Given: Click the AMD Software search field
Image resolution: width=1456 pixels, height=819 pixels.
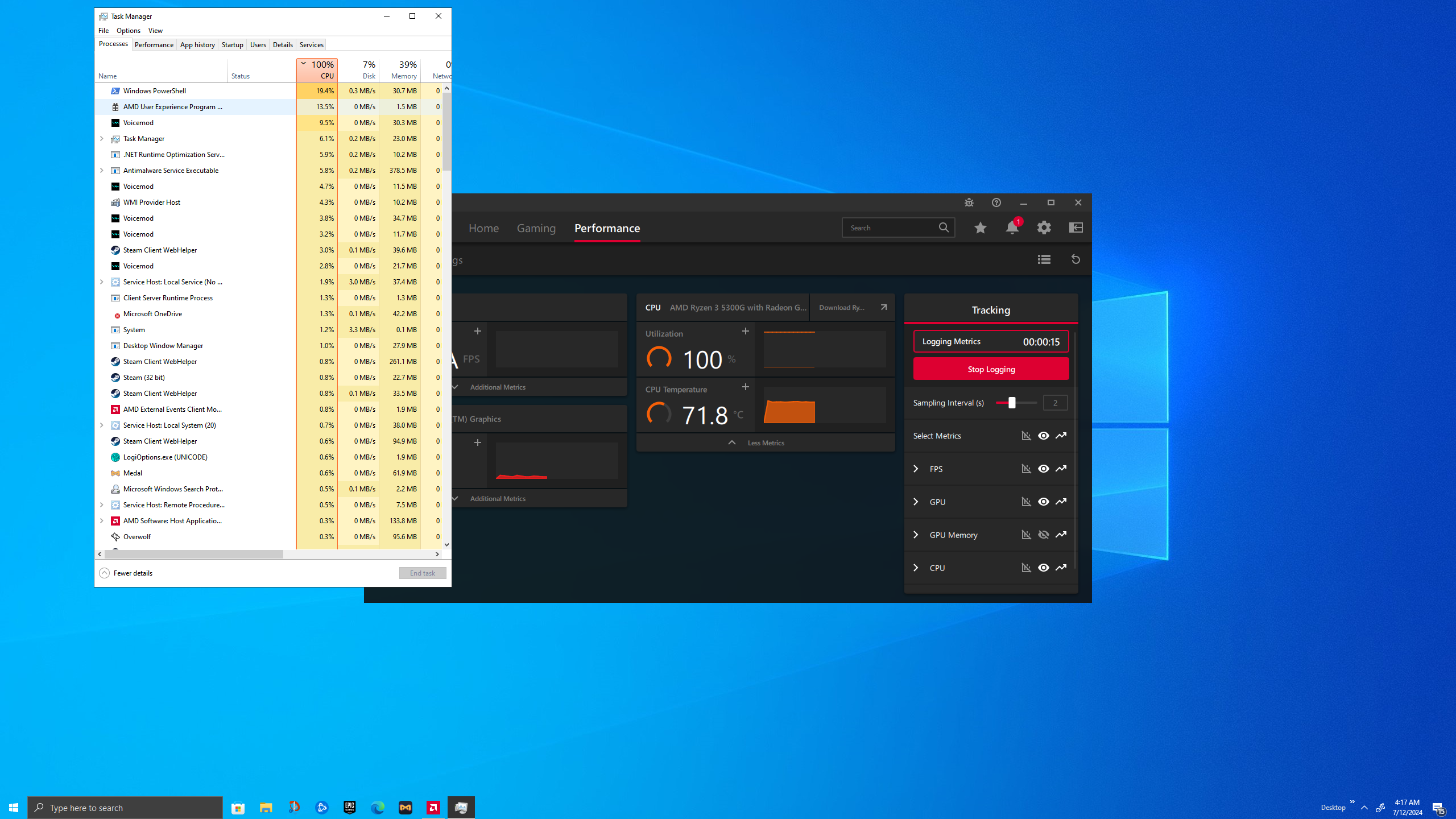Looking at the screenshot, I should pos(890,228).
